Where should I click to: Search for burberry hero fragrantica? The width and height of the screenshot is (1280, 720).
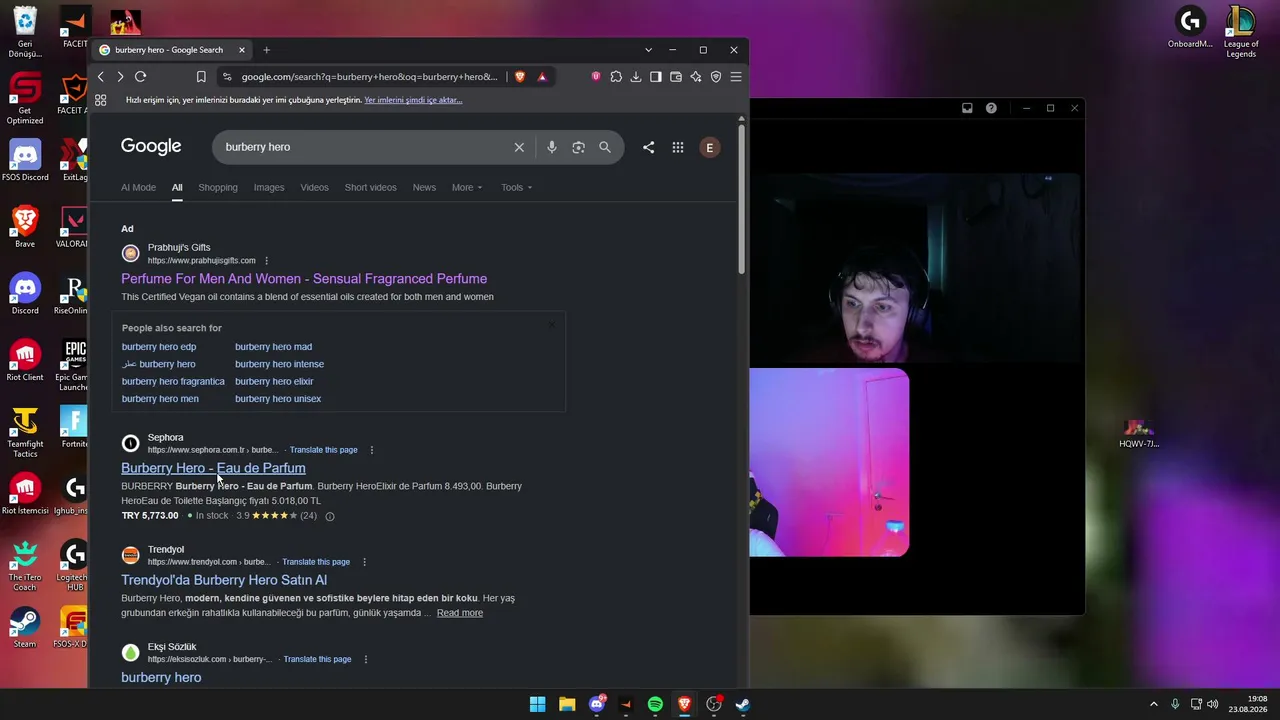click(173, 382)
